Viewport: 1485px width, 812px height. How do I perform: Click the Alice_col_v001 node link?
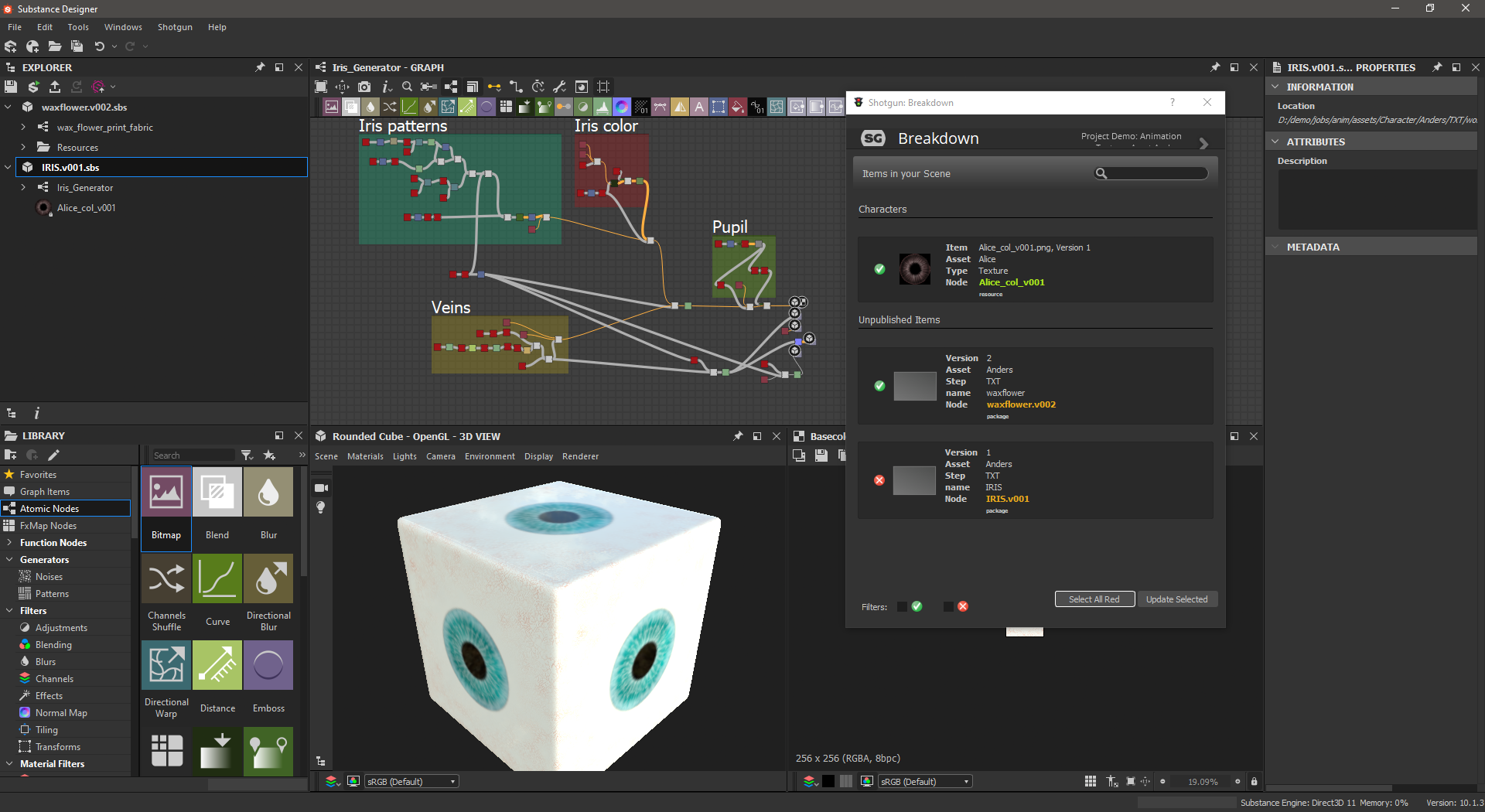[x=1012, y=282]
